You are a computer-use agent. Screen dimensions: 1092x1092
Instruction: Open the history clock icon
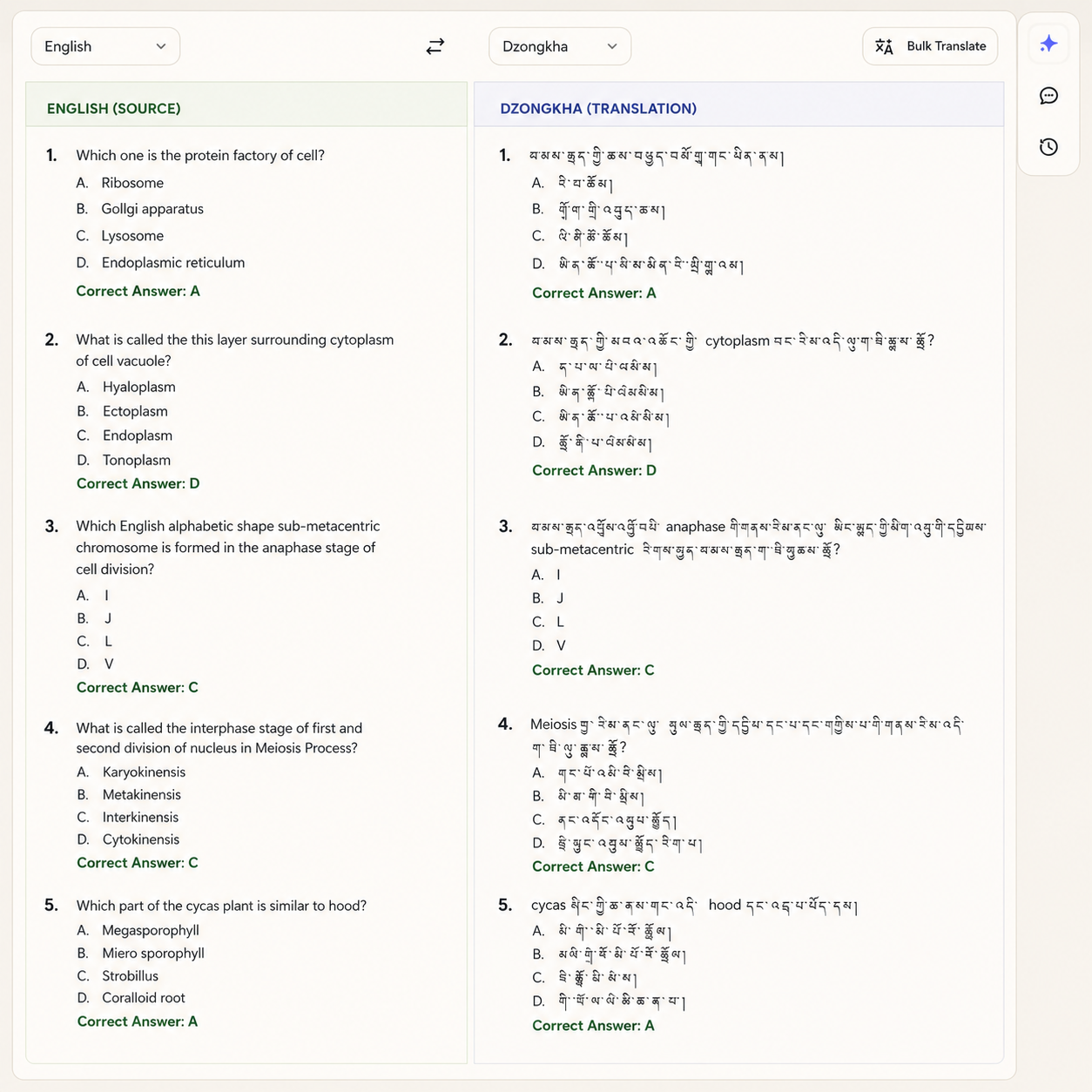coord(1048,146)
